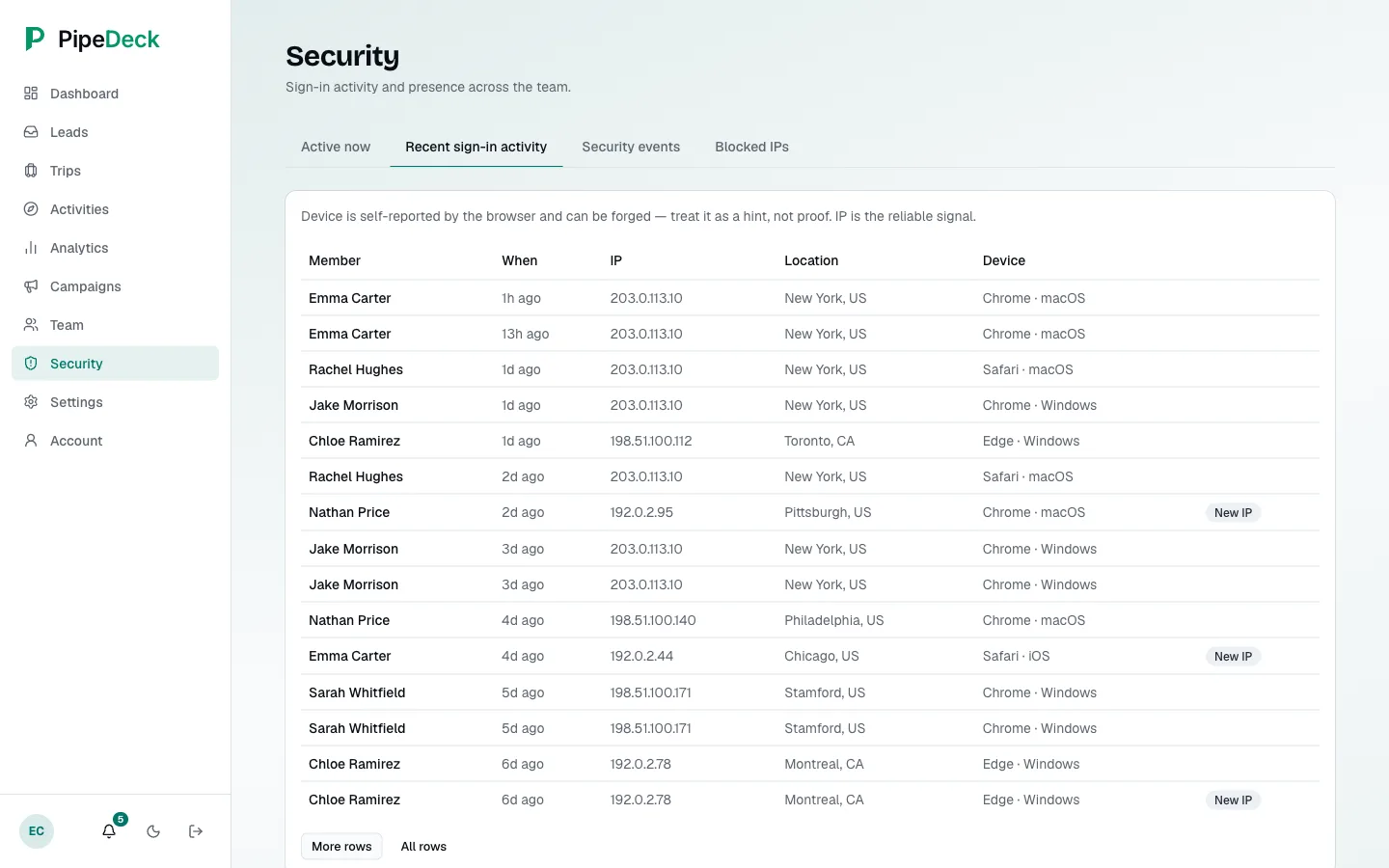1389x868 pixels.
Task: Click New IP badge on Emma Carter Chicago row
Action: coord(1233,657)
